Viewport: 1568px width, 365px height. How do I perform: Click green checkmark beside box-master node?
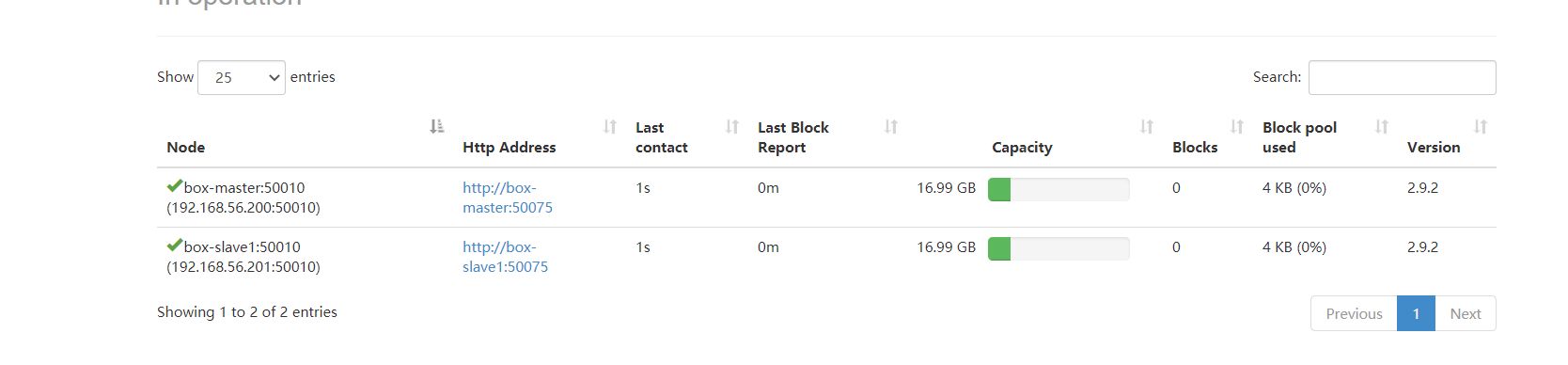point(175,186)
